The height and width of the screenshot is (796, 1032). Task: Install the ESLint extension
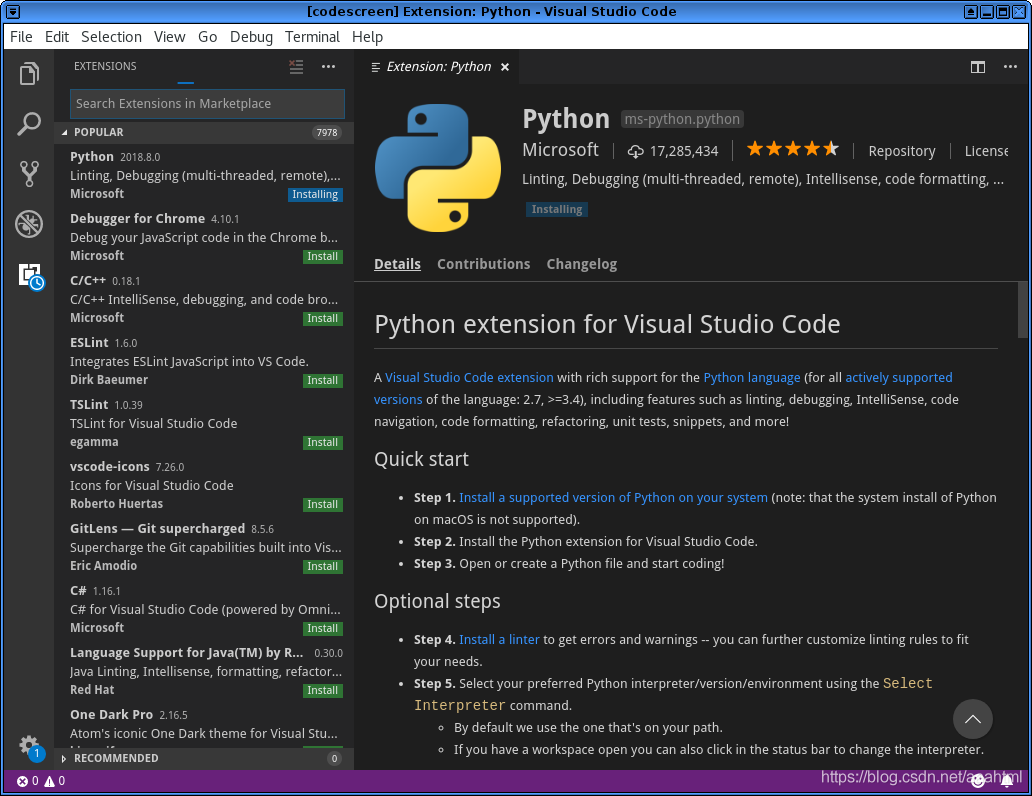(322, 381)
